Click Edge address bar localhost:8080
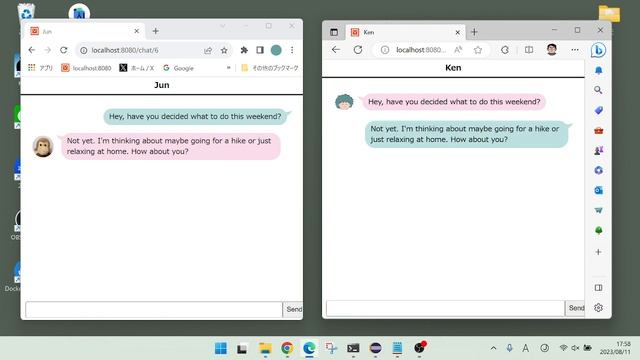 coord(420,50)
